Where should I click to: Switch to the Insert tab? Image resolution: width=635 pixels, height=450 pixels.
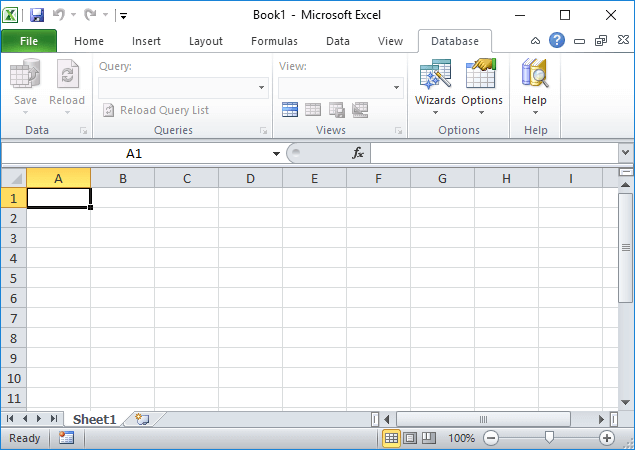(x=146, y=41)
